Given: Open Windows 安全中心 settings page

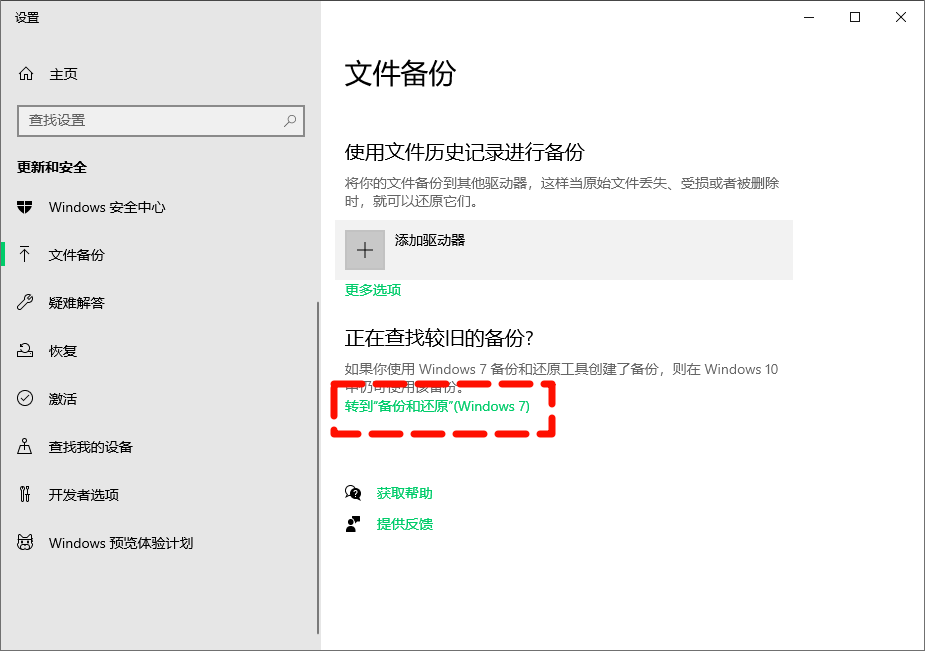Looking at the screenshot, I should (x=107, y=208).
